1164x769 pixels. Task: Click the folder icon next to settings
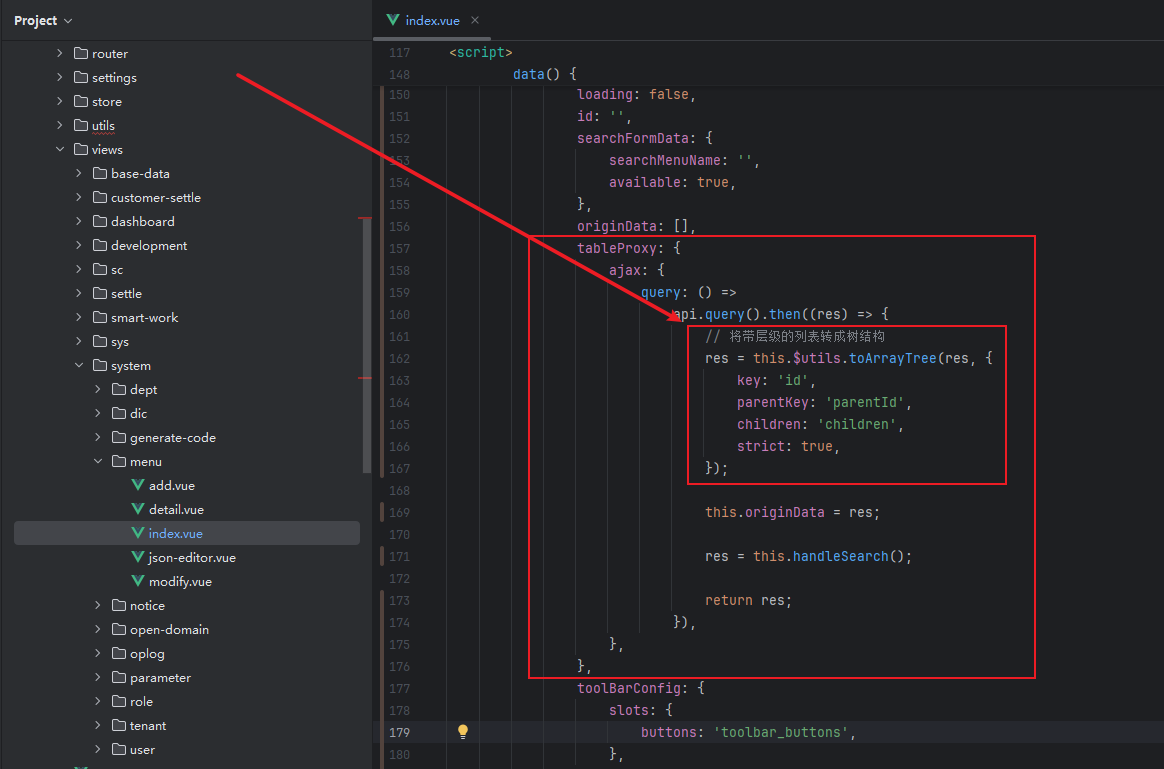coord(81,77)
